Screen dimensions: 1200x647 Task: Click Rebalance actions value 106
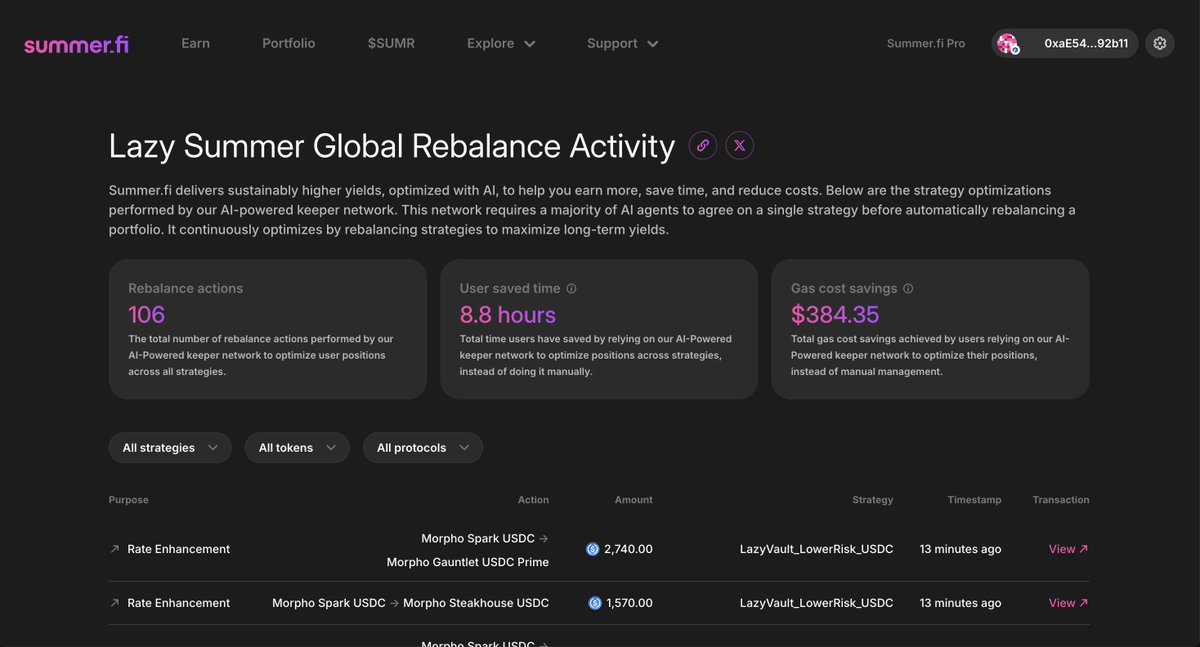pyautogui.click(x=147, y=315)
